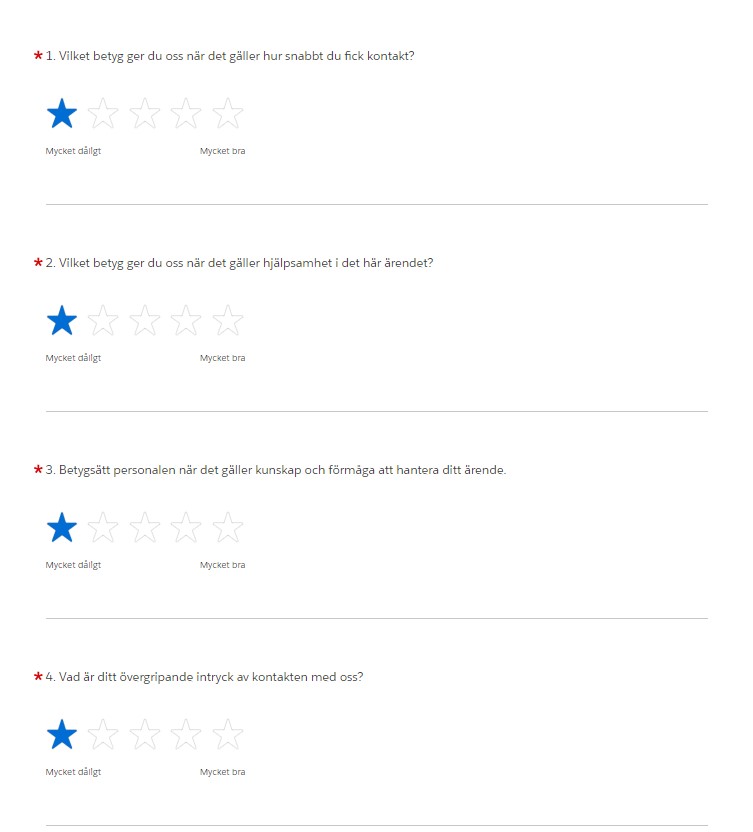Viewport: 753px width, 832px height.
Task: Rate helpfulness with two stars
Action: (103, 320)
